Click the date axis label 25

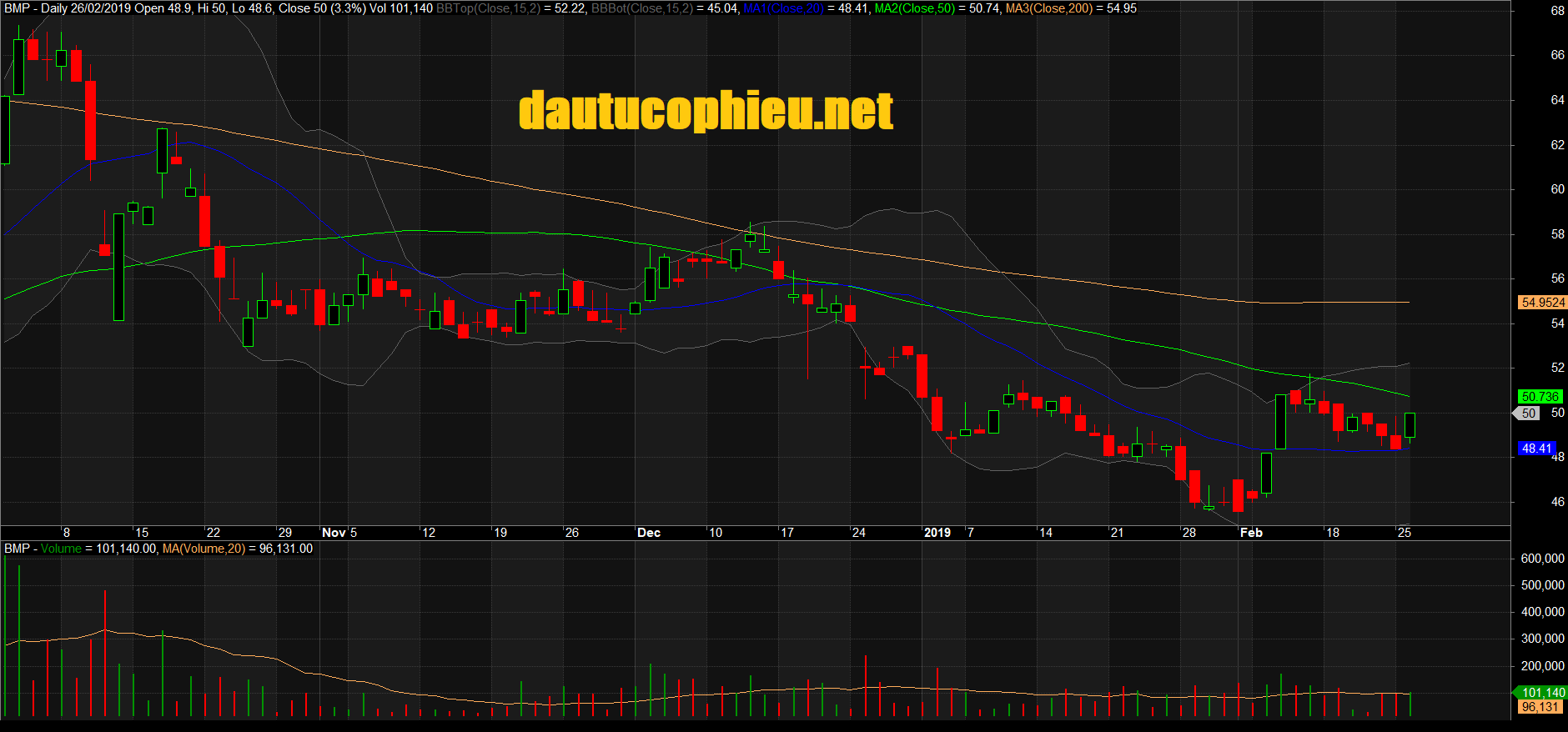(1405, 533)
